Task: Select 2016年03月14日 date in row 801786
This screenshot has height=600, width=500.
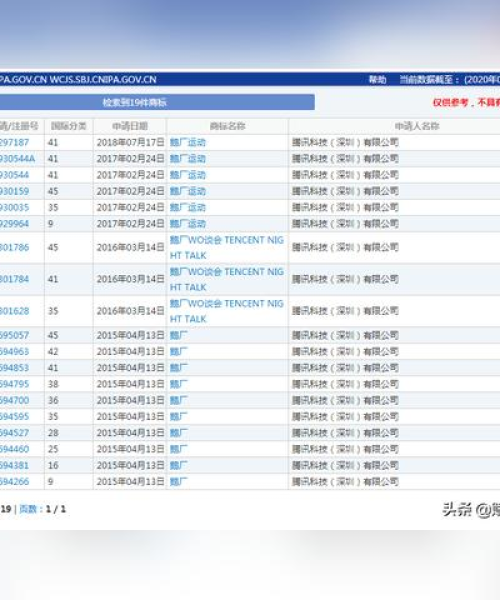Action: click(x=130, y=247)
